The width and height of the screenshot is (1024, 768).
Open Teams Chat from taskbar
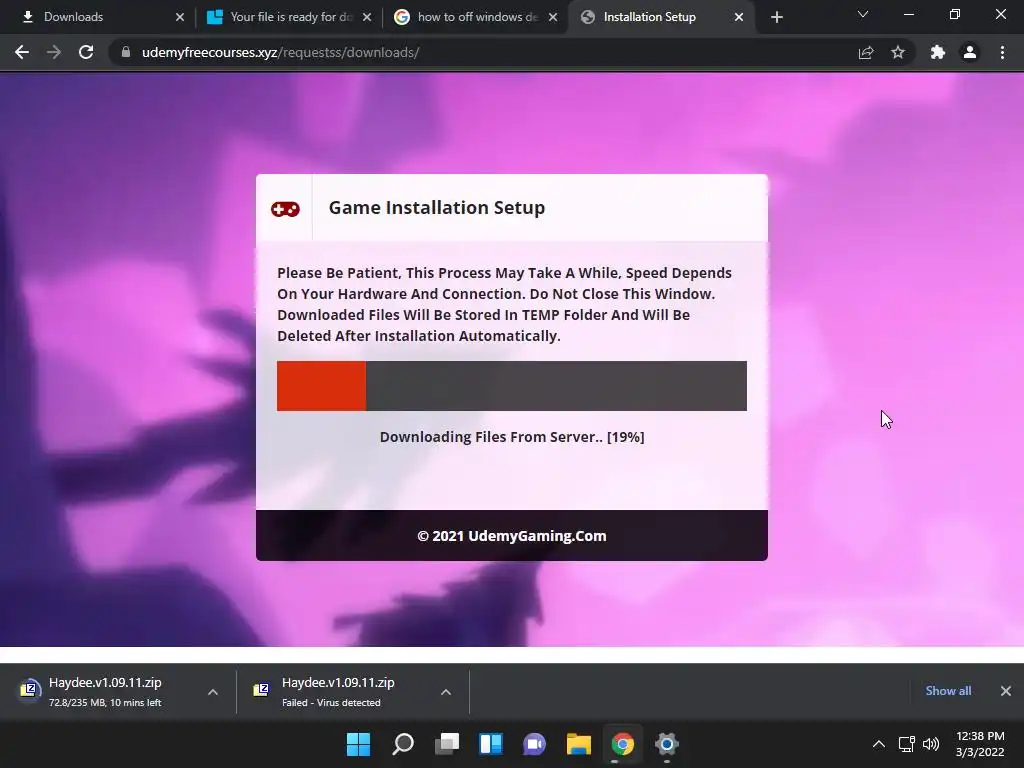coord(534,744)
